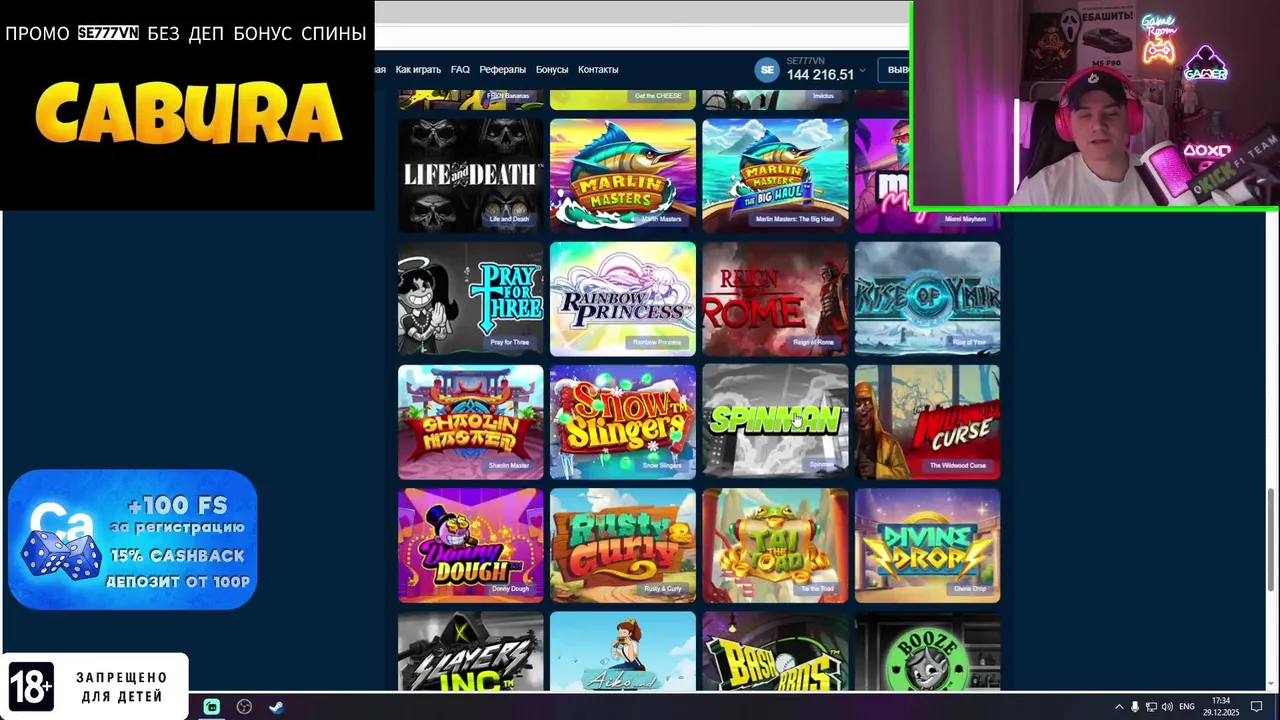This screenshot has width=1280, height=720.
Task: Open the Rise of Ymir game
Action: pos(927,298)
